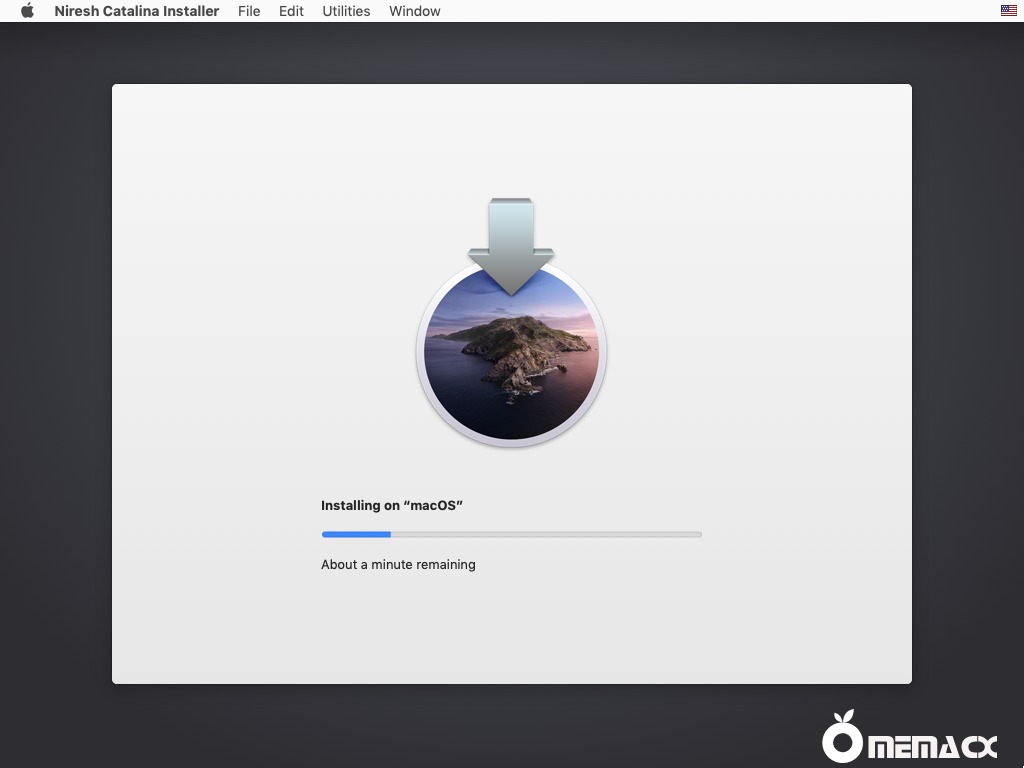This screenshot has height=768, width=1024.
Task: Click the Memacx apple logo icon
Action: point(842,741)
